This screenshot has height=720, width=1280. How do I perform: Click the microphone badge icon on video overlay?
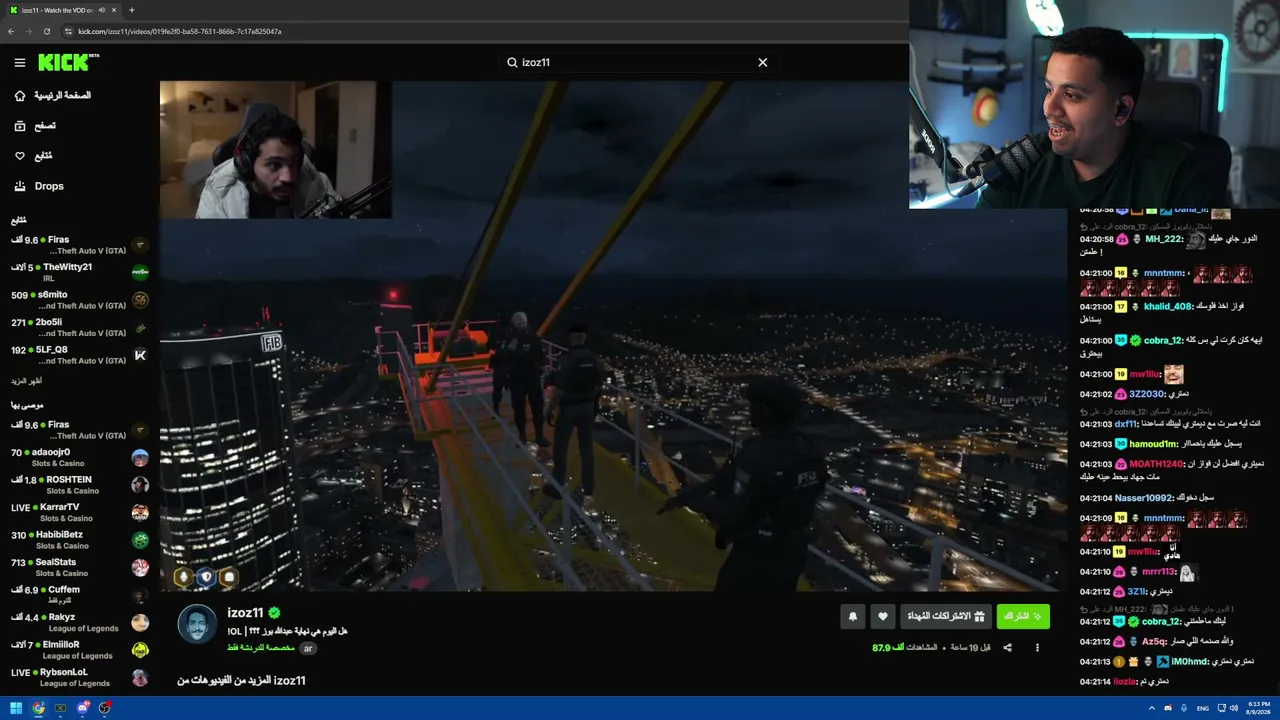click(x=182, y=576)
